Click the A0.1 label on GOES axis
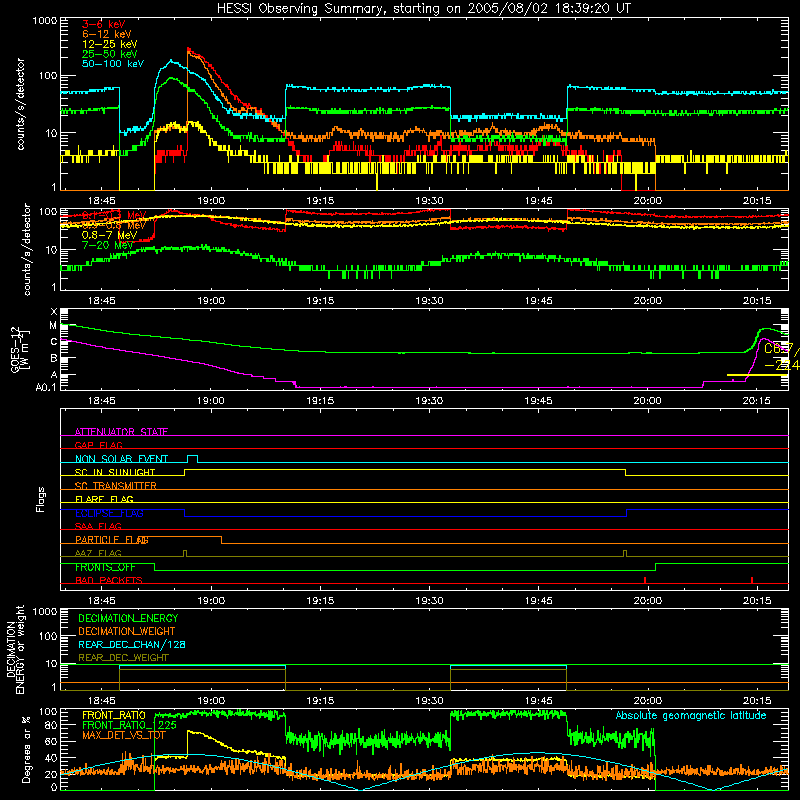Screen dimensions: 800x800 point(46,388)
